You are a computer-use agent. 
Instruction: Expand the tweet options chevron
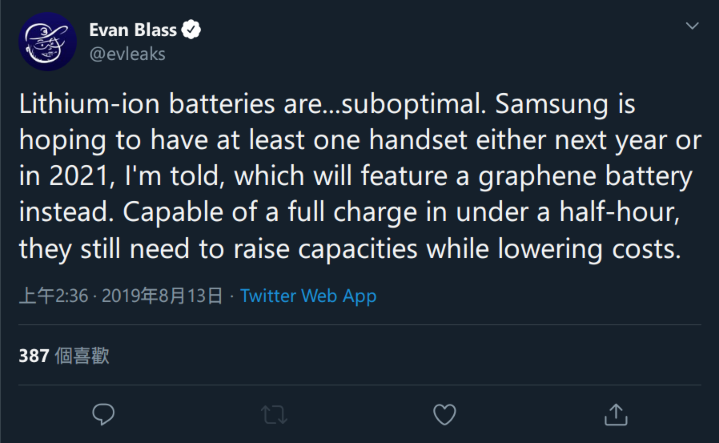point(692,24)
